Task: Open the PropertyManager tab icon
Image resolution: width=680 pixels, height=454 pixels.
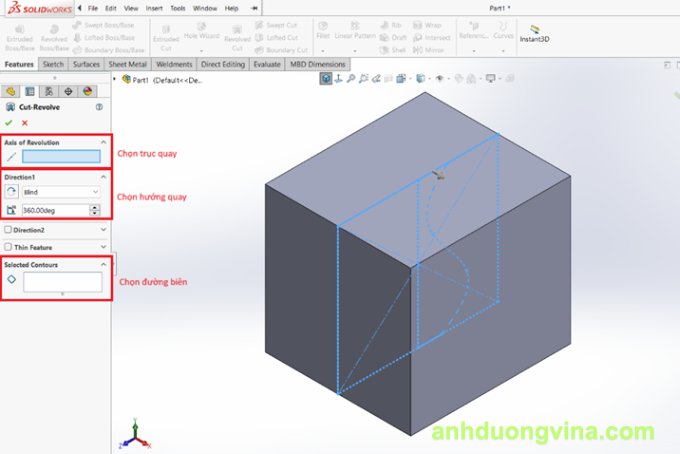Action: (30, 90)
